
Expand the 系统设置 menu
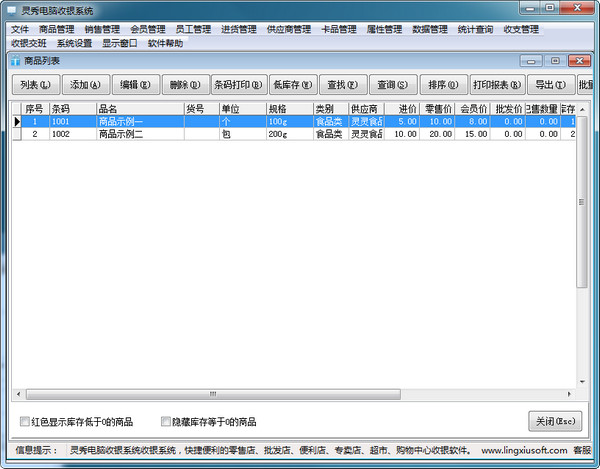74,43
